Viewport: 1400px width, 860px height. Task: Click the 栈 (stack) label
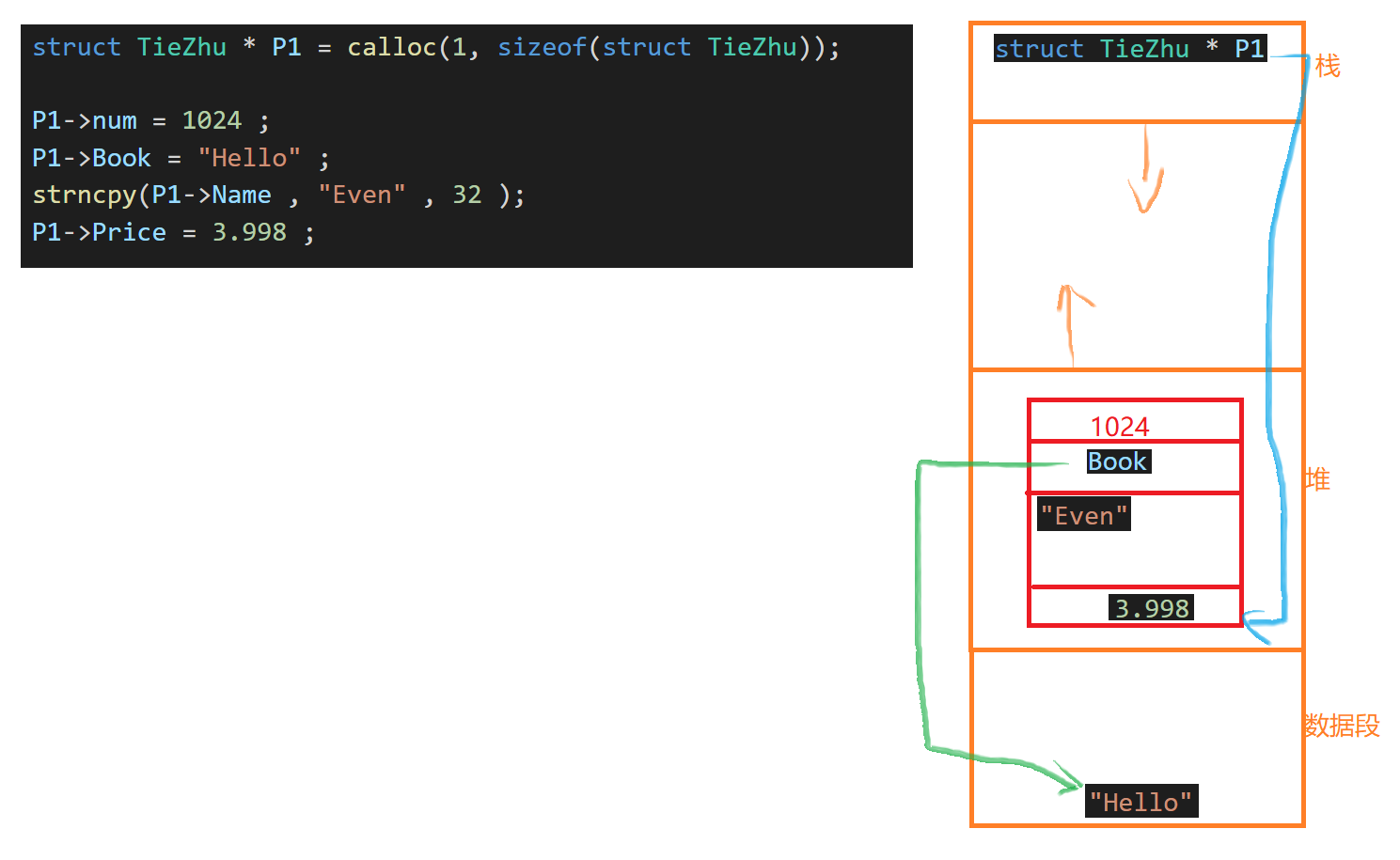(x=1328, y=66)
